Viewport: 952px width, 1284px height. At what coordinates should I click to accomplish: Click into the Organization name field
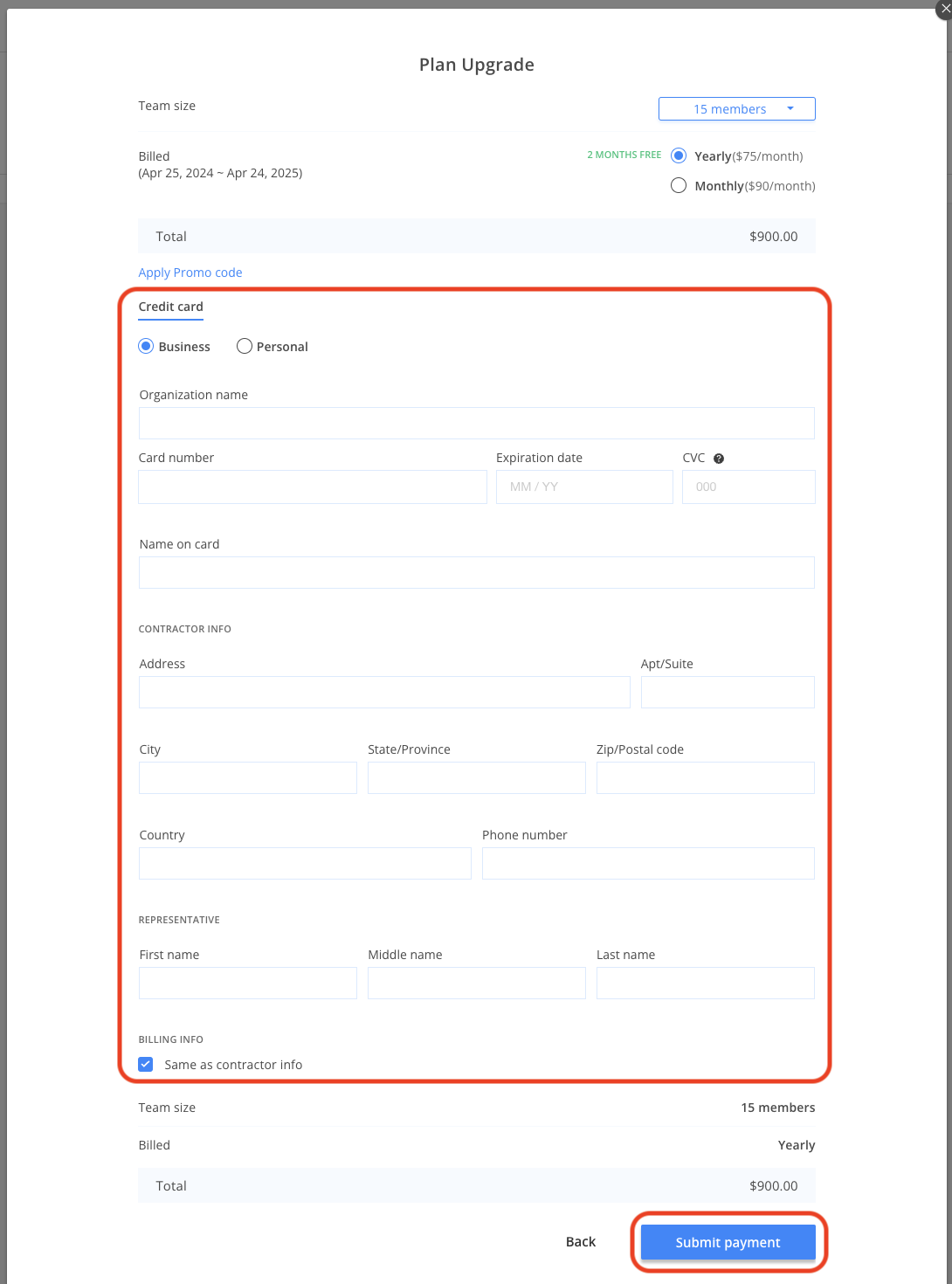(476, 423)
